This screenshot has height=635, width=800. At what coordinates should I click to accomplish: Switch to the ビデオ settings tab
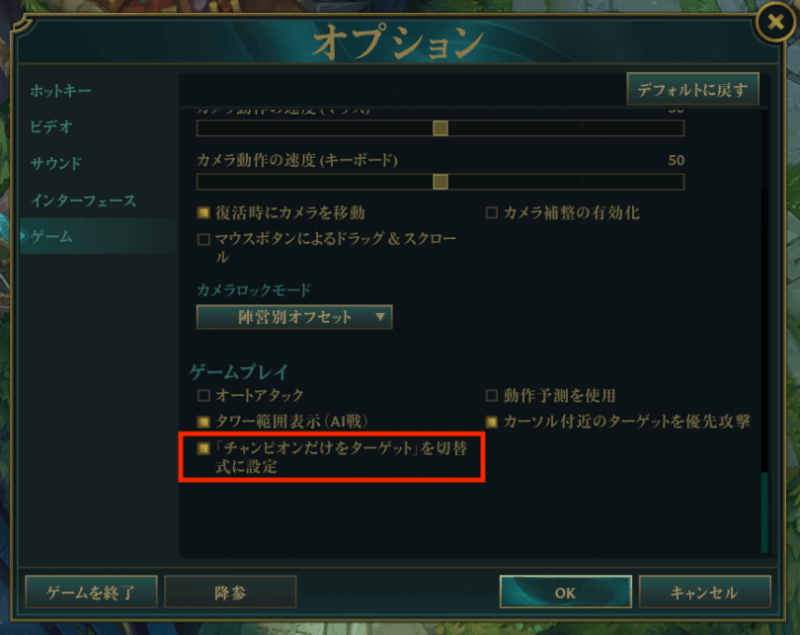point(51,126)
